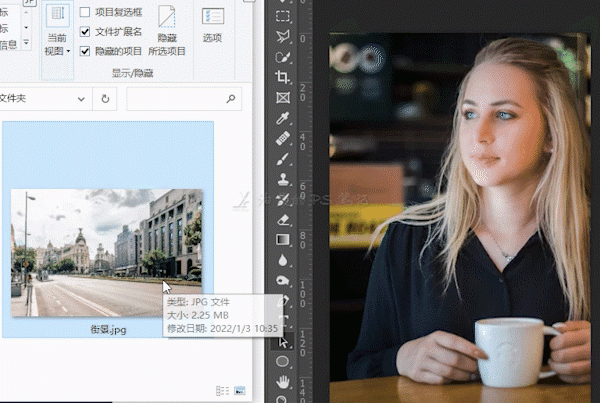
Task: Enable the 项目复选框 checkbox
Action: coord(85,12)
